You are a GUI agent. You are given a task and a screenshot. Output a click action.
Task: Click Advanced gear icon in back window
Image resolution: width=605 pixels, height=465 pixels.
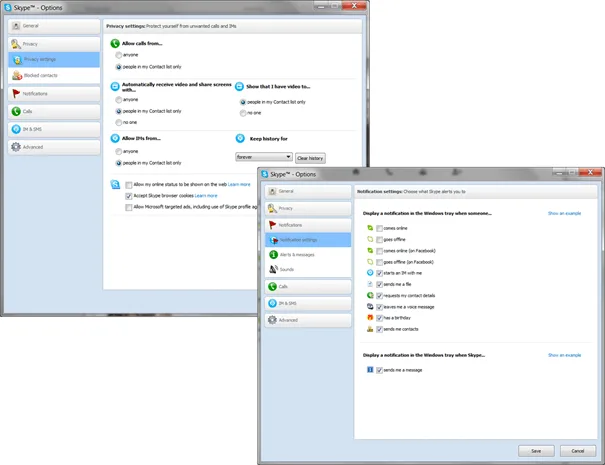pos(16,147)
